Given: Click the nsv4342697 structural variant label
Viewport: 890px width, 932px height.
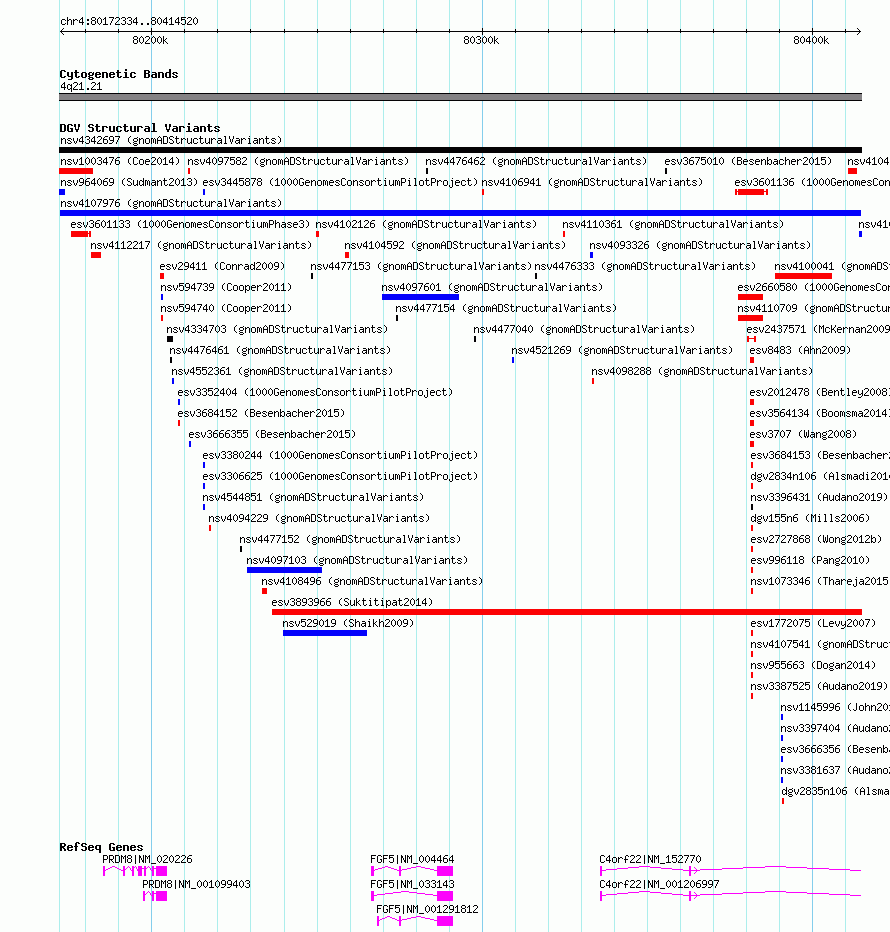Looking at the screenshot, I should pos(171,140).
